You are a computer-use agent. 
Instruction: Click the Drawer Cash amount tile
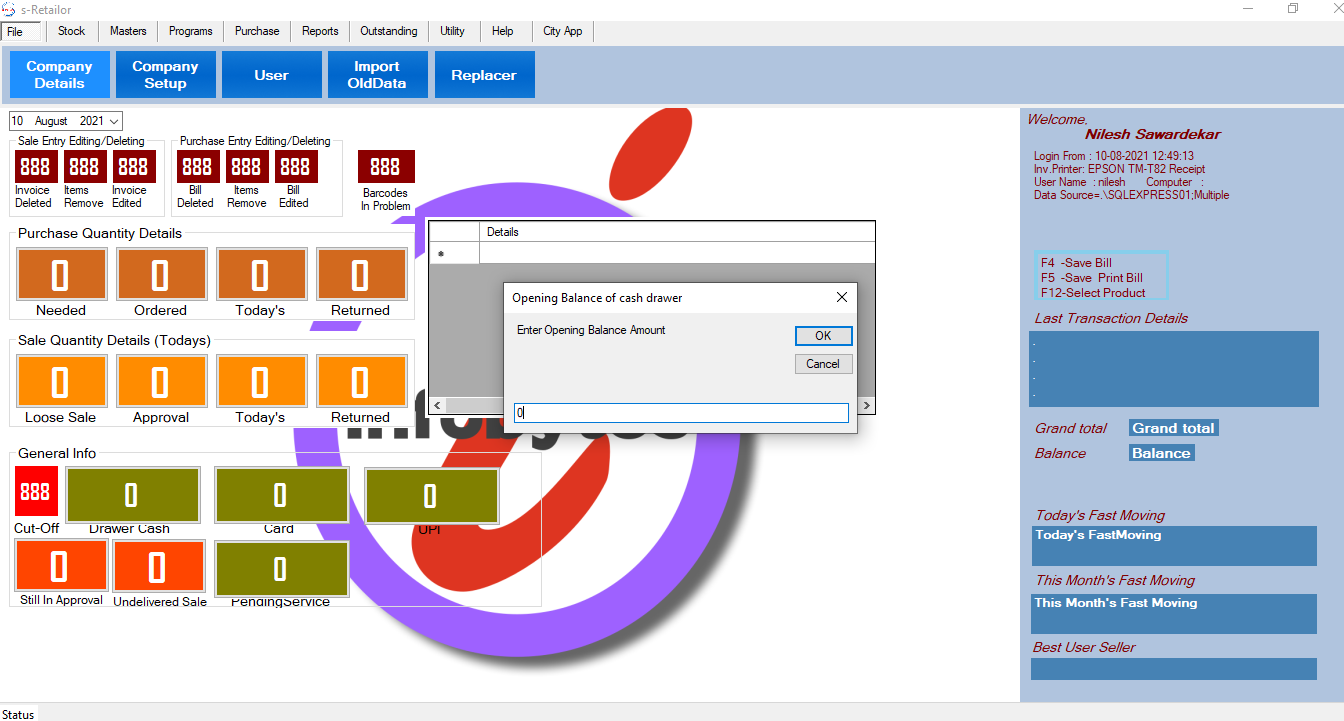(x=132, y=494)
